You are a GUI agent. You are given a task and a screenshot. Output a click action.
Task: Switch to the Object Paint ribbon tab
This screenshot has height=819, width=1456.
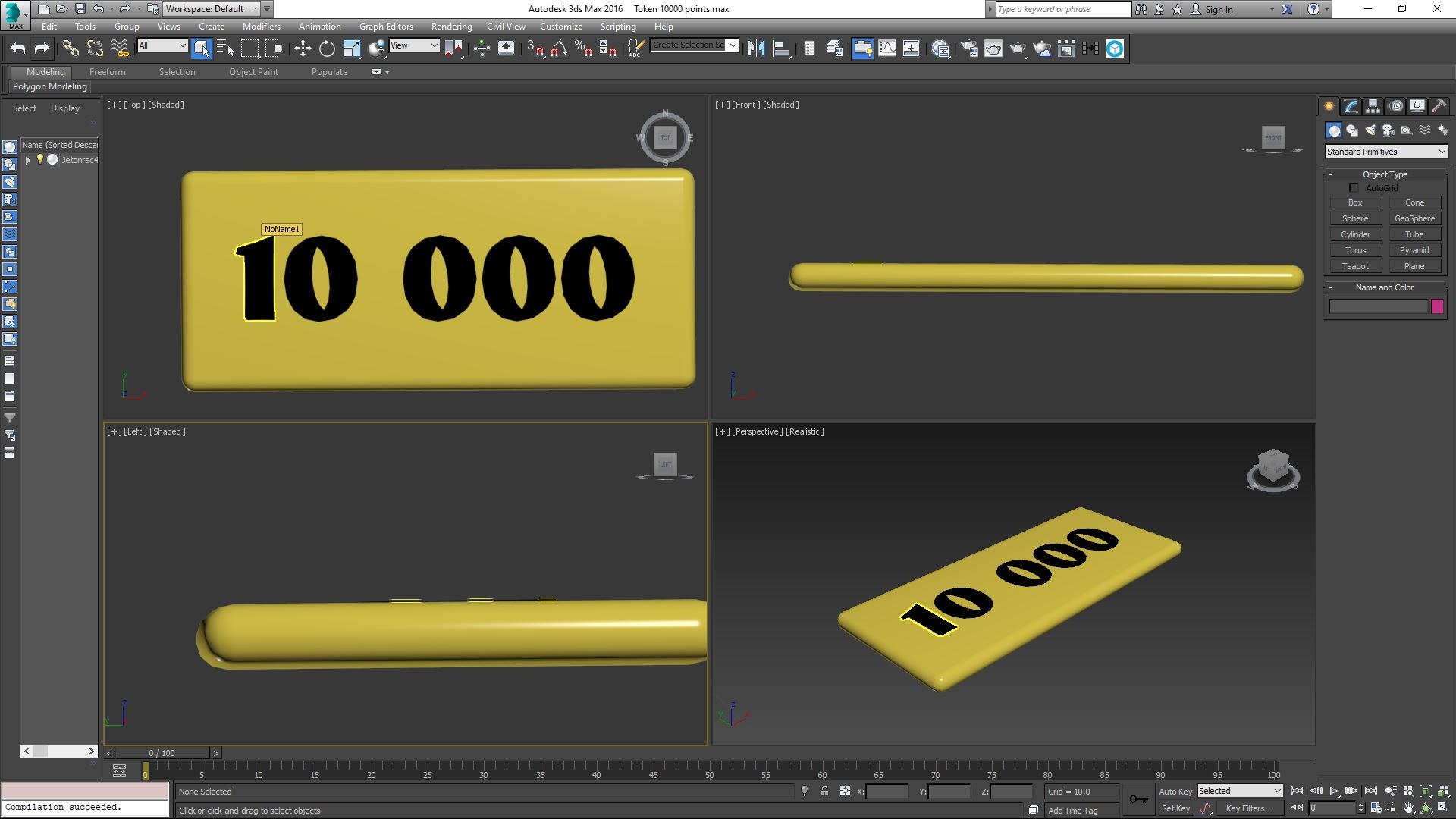coord(253,72)
